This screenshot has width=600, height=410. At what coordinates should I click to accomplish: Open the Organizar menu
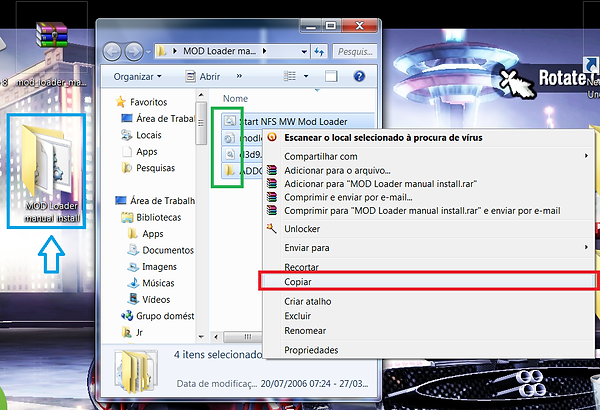pos(137,77)
